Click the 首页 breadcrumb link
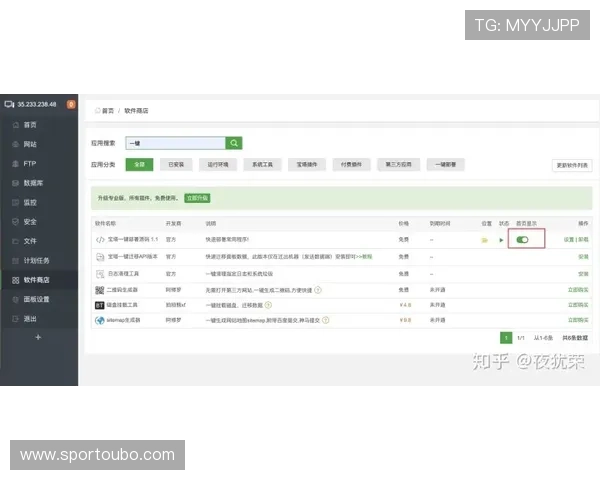This screenshot has width=600, height=480. click(x=108, y=111)
